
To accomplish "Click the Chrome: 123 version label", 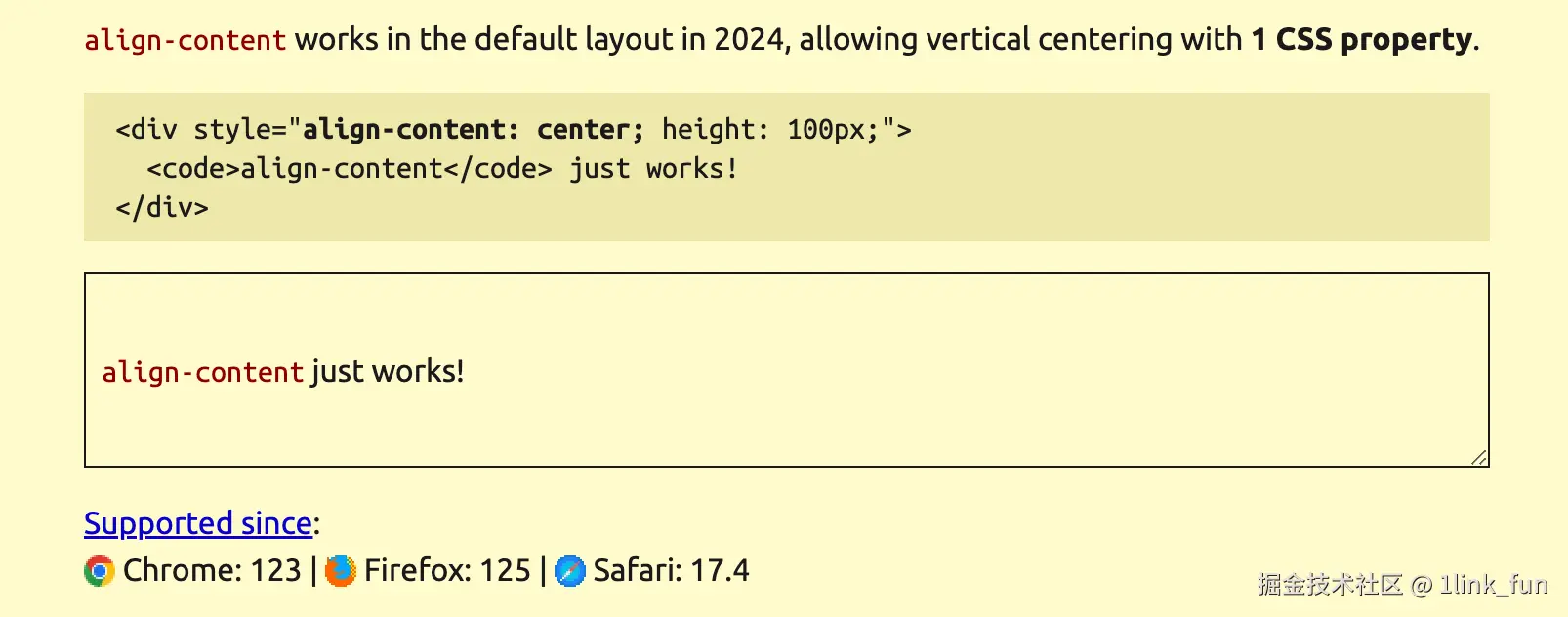I will (x=212, y=570).
